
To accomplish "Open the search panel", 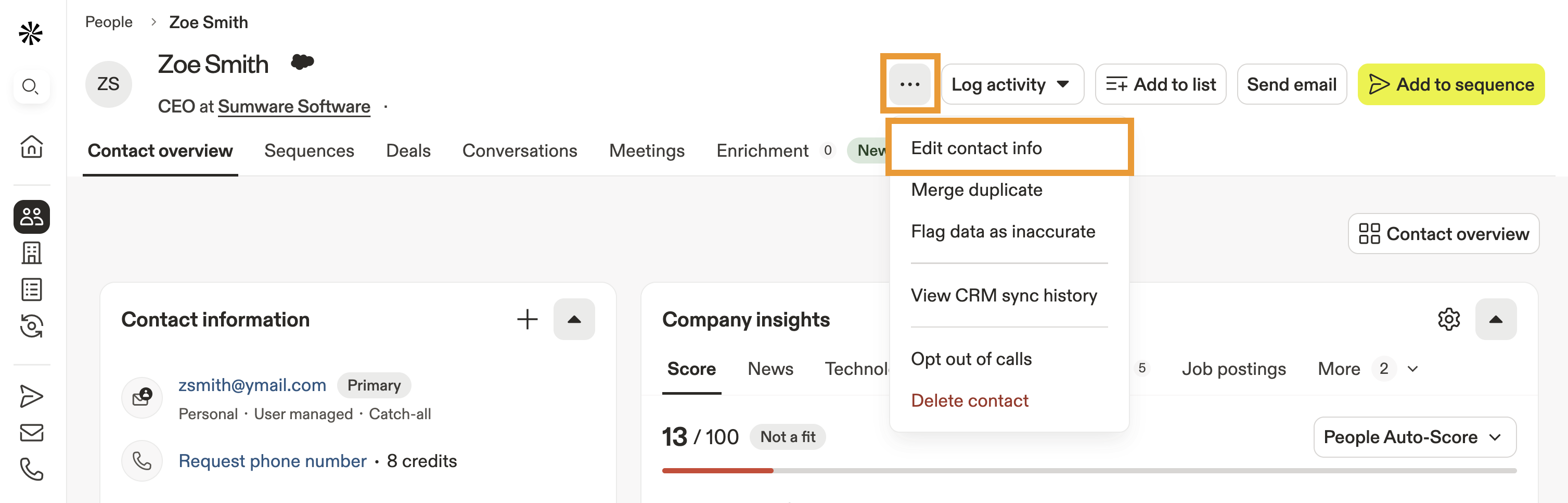I will click(31, 86).
